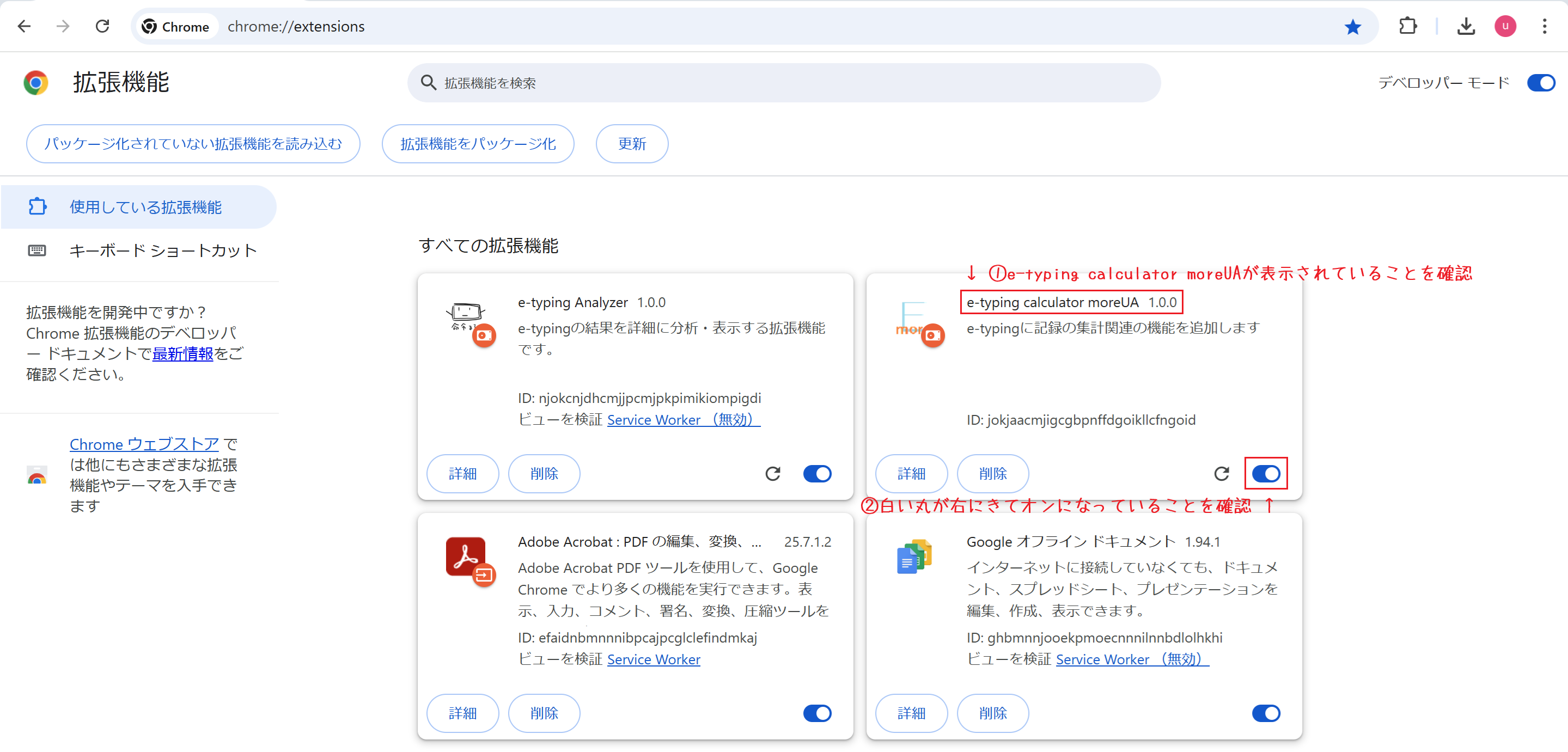Open the downloads icon in toolbar

tap(1466, 26)
